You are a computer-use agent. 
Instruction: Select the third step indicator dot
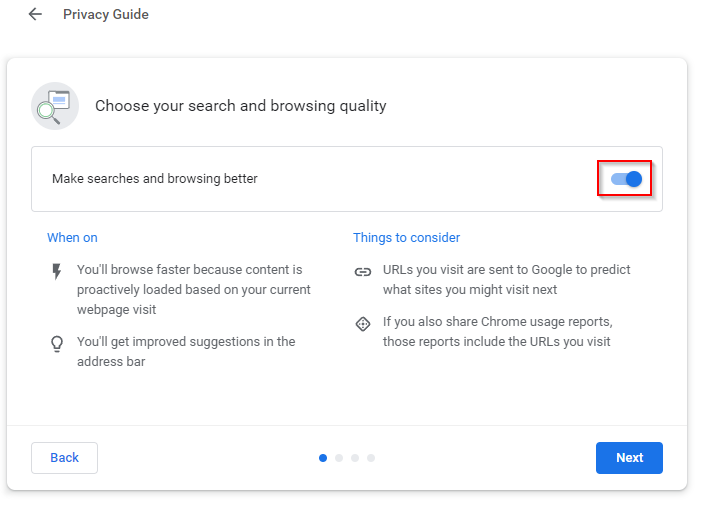pos(355,458)
